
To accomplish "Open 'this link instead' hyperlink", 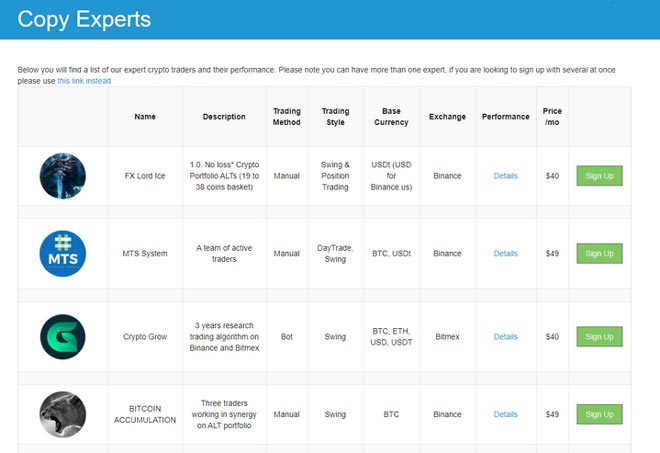I will tap(84, 81).
